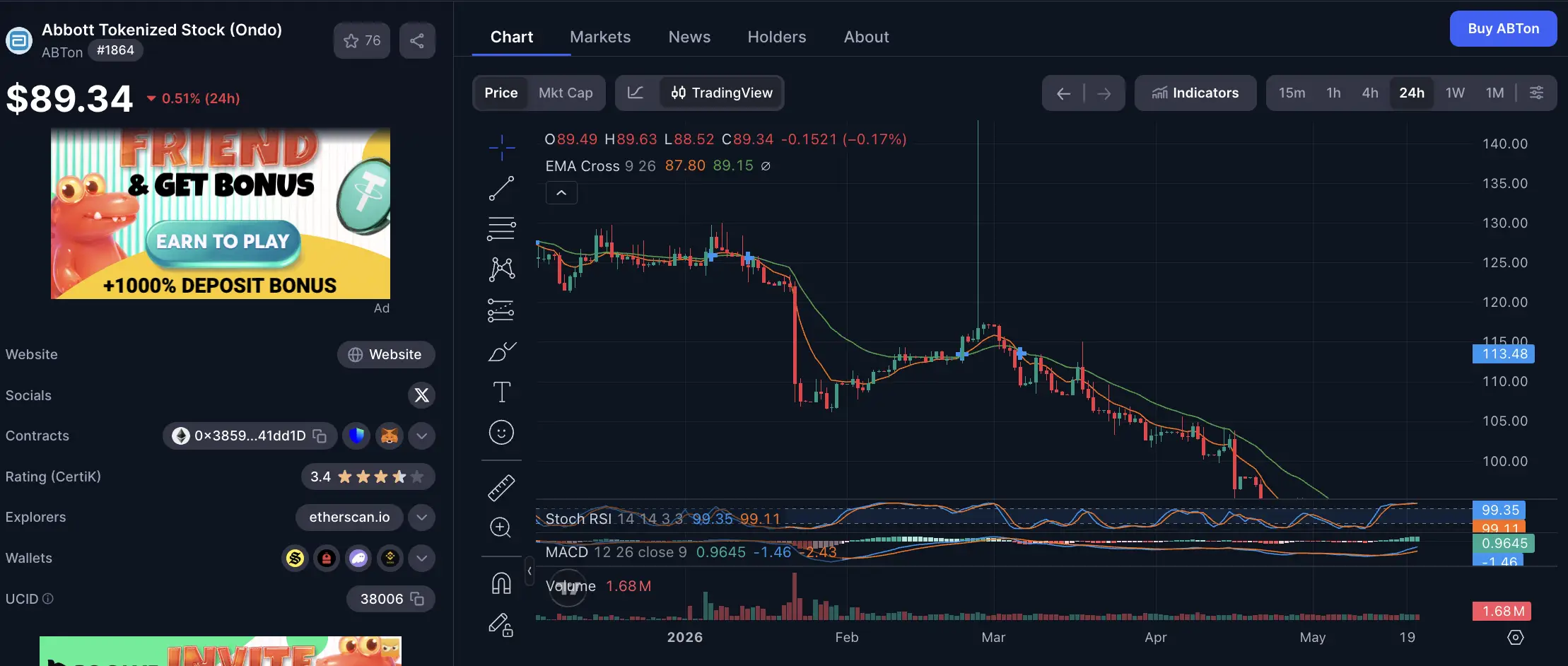
Task: Open the first yellow wallet icon
Action: click(295, 559)
